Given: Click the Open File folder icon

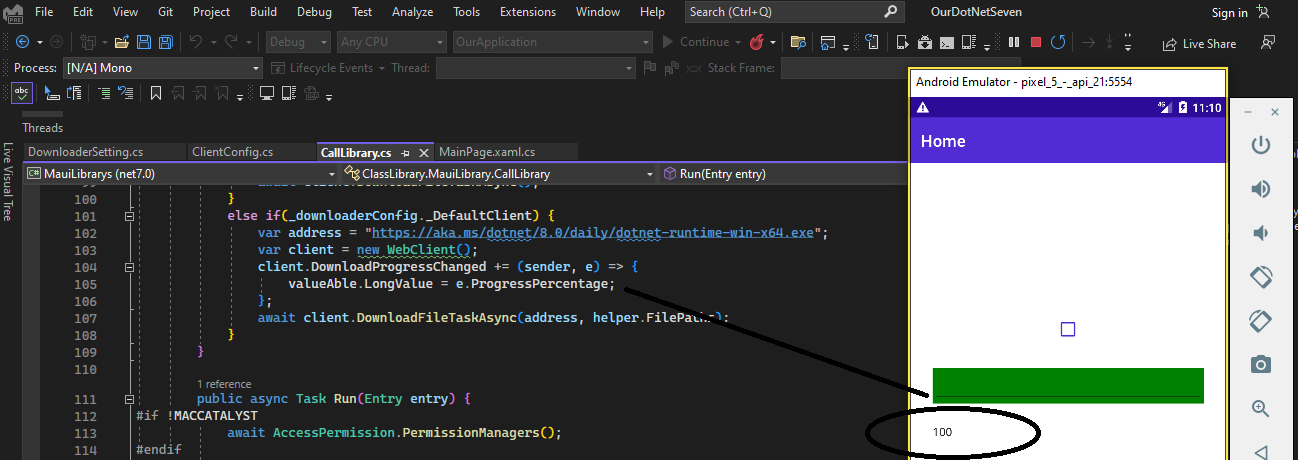Looking at the screenshot, I should pos(122,43).
